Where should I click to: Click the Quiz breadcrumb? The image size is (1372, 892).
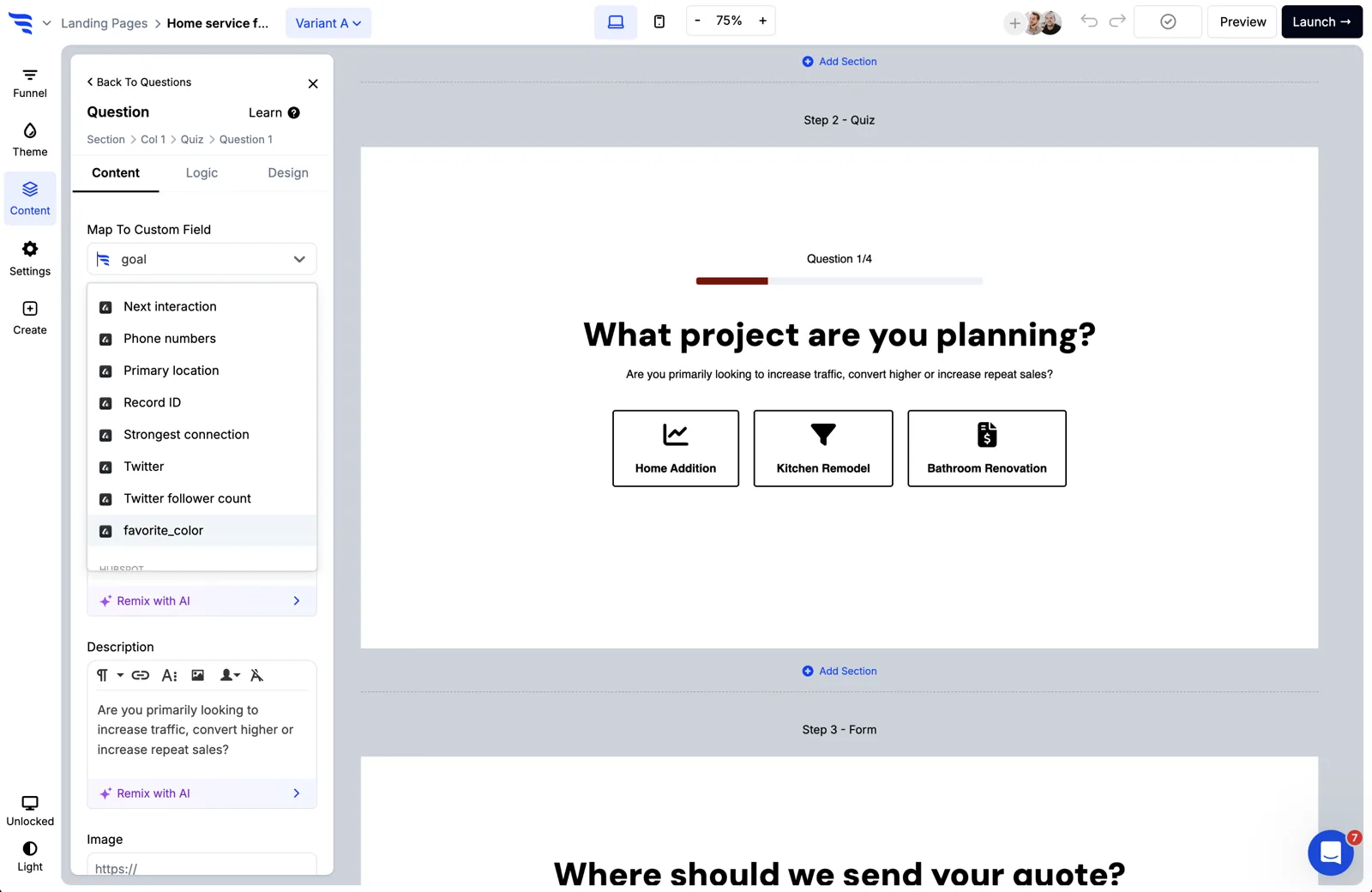192,140
